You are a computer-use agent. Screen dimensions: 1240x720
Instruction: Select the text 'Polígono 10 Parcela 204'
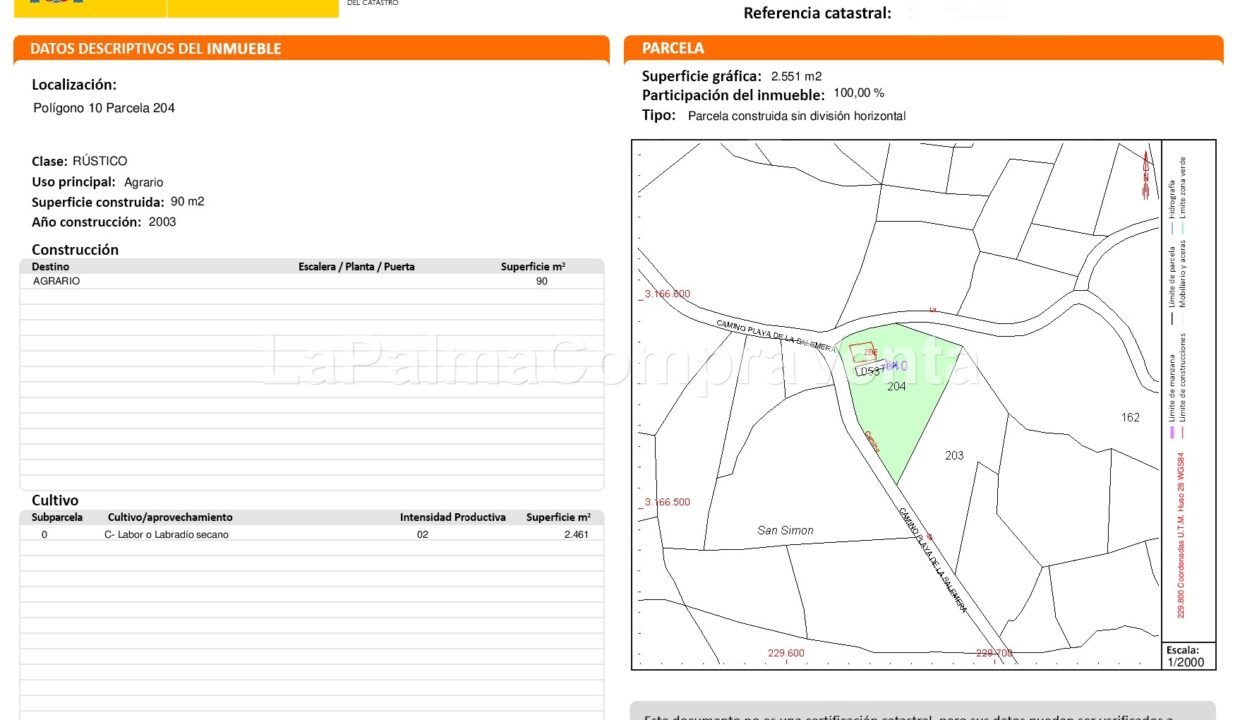pos(104,108)
